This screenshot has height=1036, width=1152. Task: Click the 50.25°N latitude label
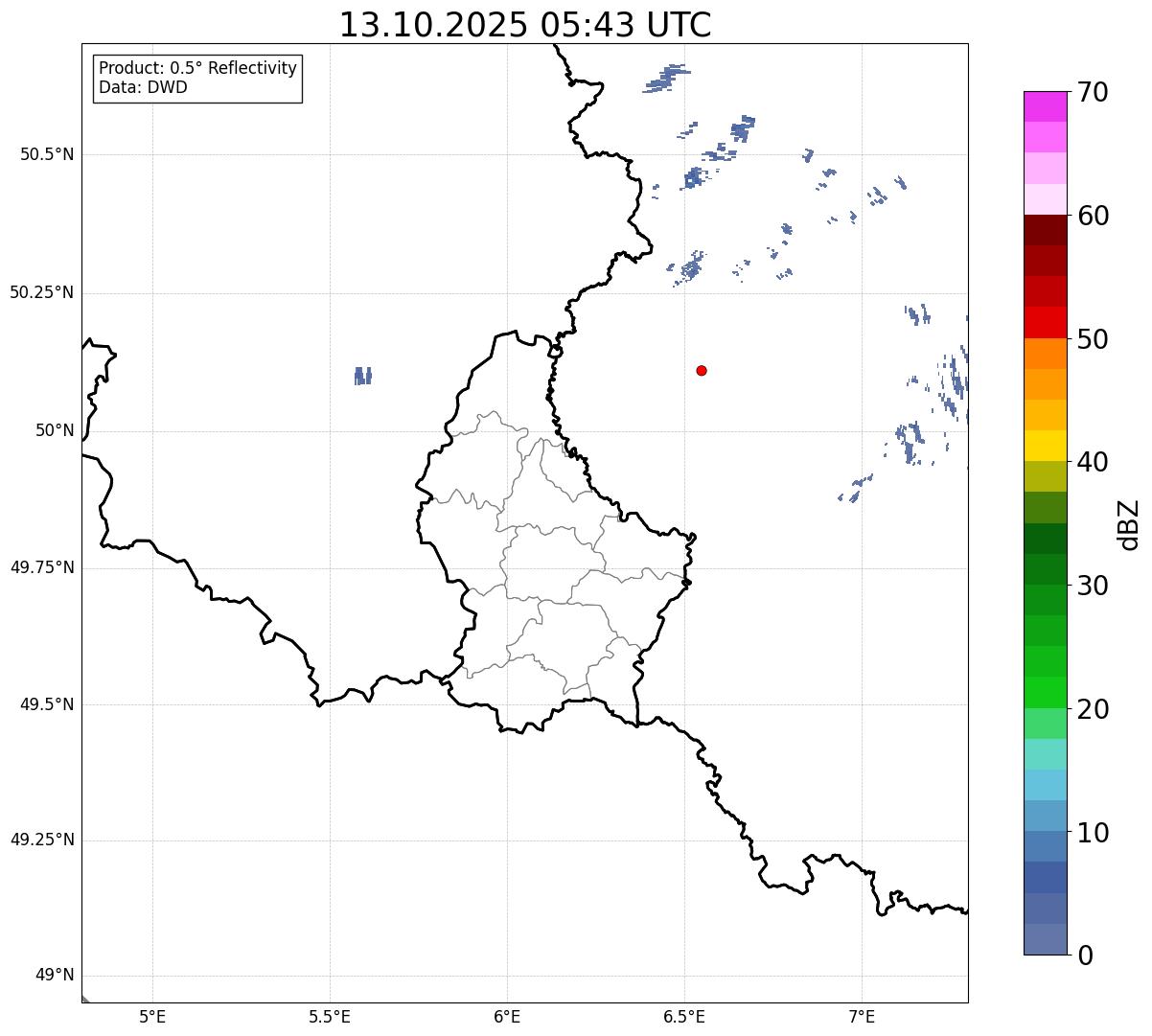(42, 292)
